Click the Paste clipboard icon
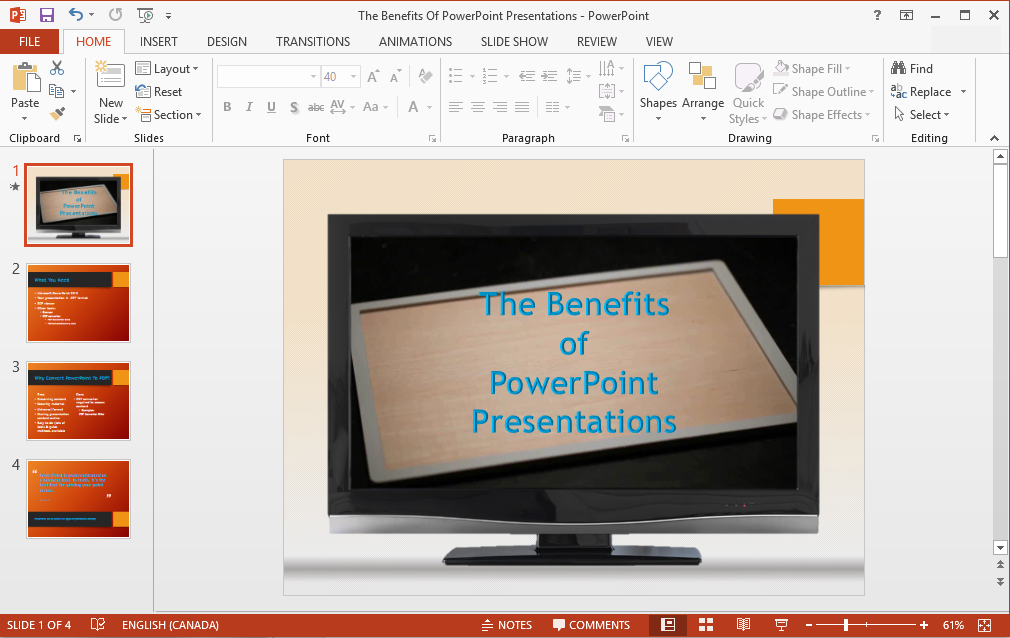1010x638 pixels. point(25,77)
